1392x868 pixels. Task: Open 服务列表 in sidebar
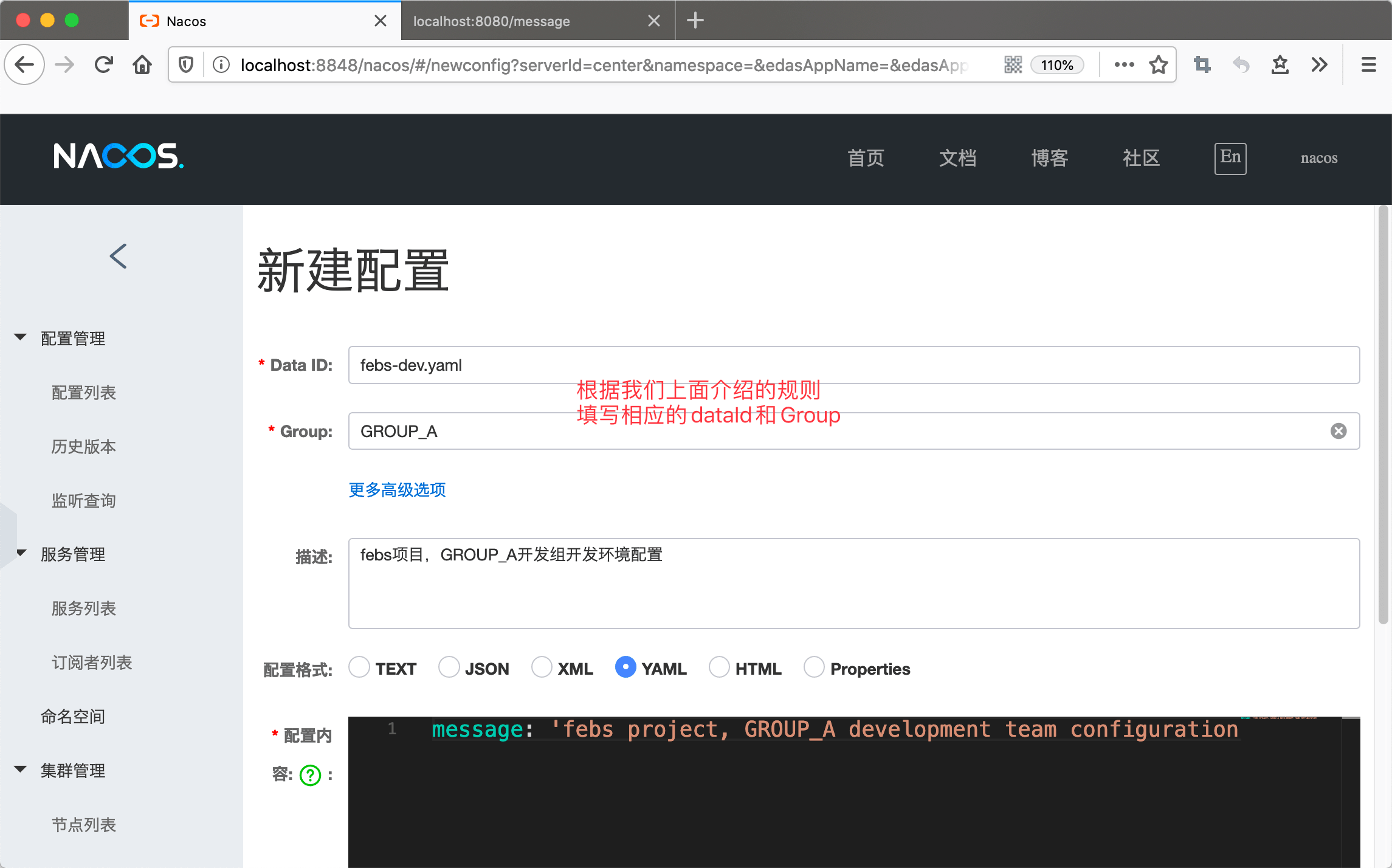coord(84,608)
